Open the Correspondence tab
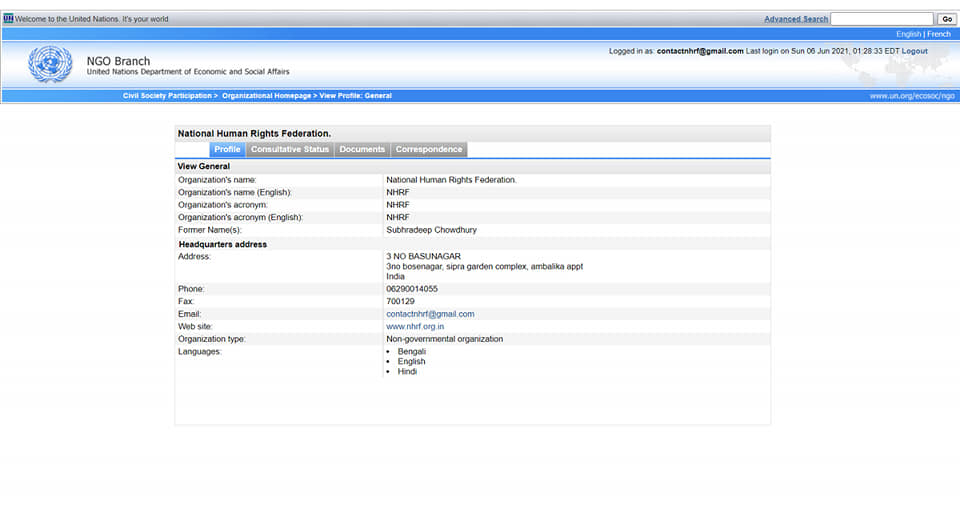 pyautogui.click(x=429, y=149)
